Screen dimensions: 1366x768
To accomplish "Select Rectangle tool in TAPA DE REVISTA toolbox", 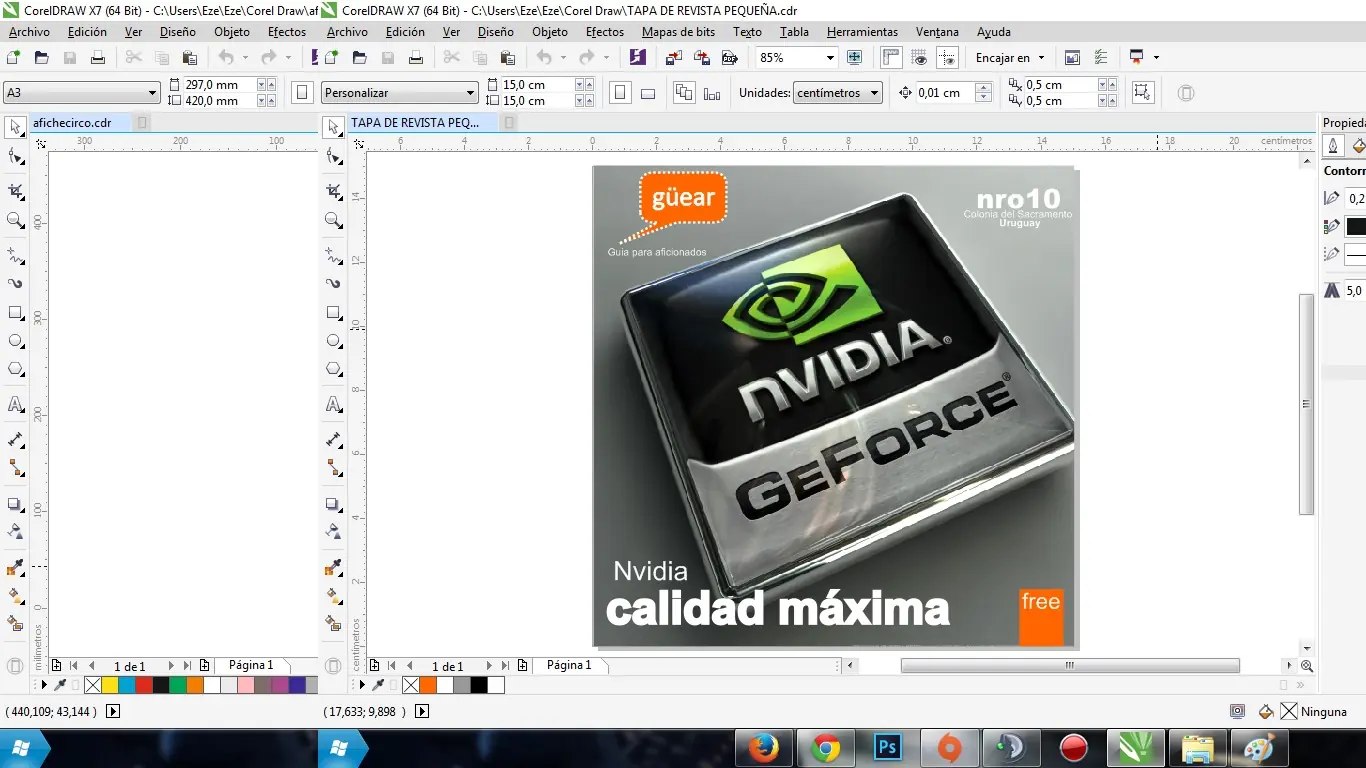I will point(334,313).
